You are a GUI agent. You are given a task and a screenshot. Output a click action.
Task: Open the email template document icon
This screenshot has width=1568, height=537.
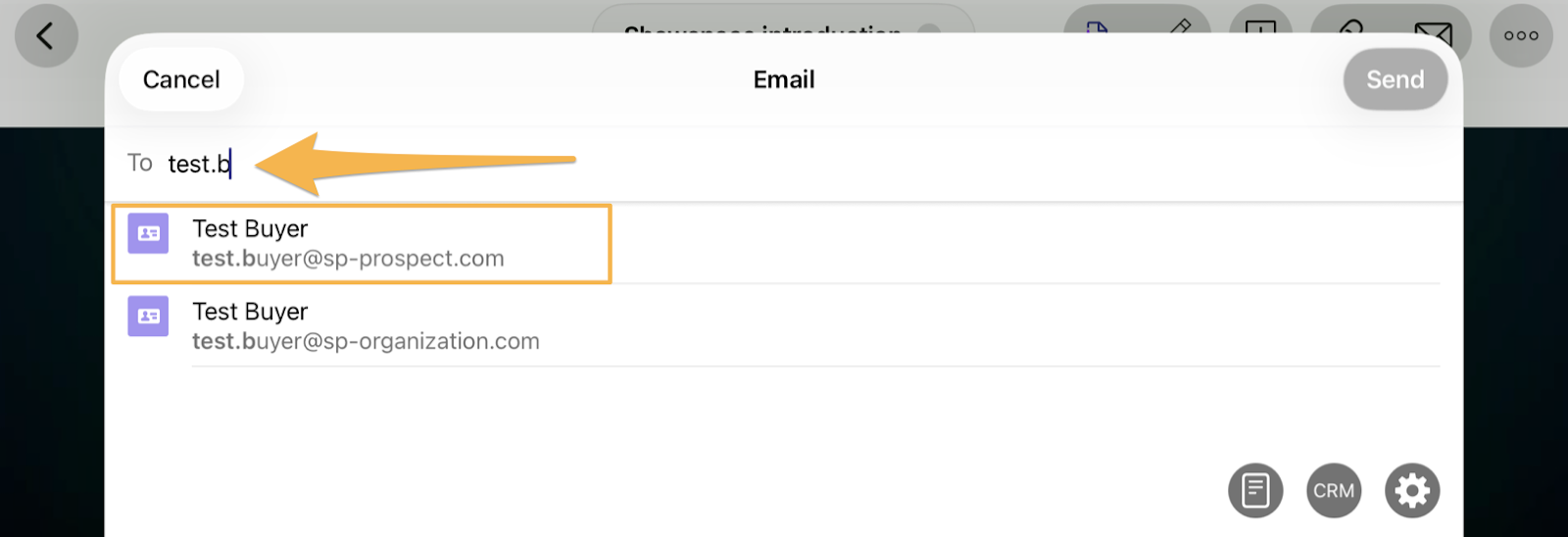coord(1254,490)
